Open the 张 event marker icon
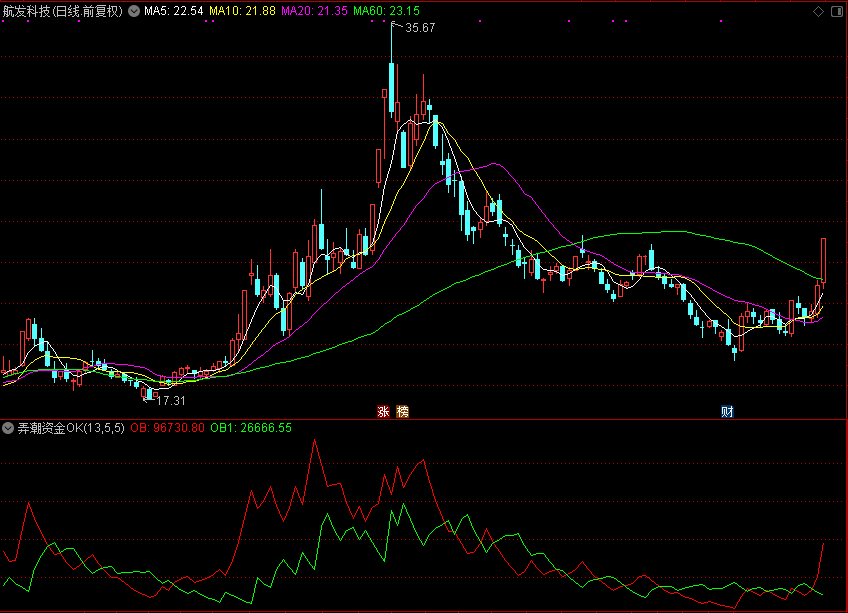 pyautogui.click(x=383, y=412)
